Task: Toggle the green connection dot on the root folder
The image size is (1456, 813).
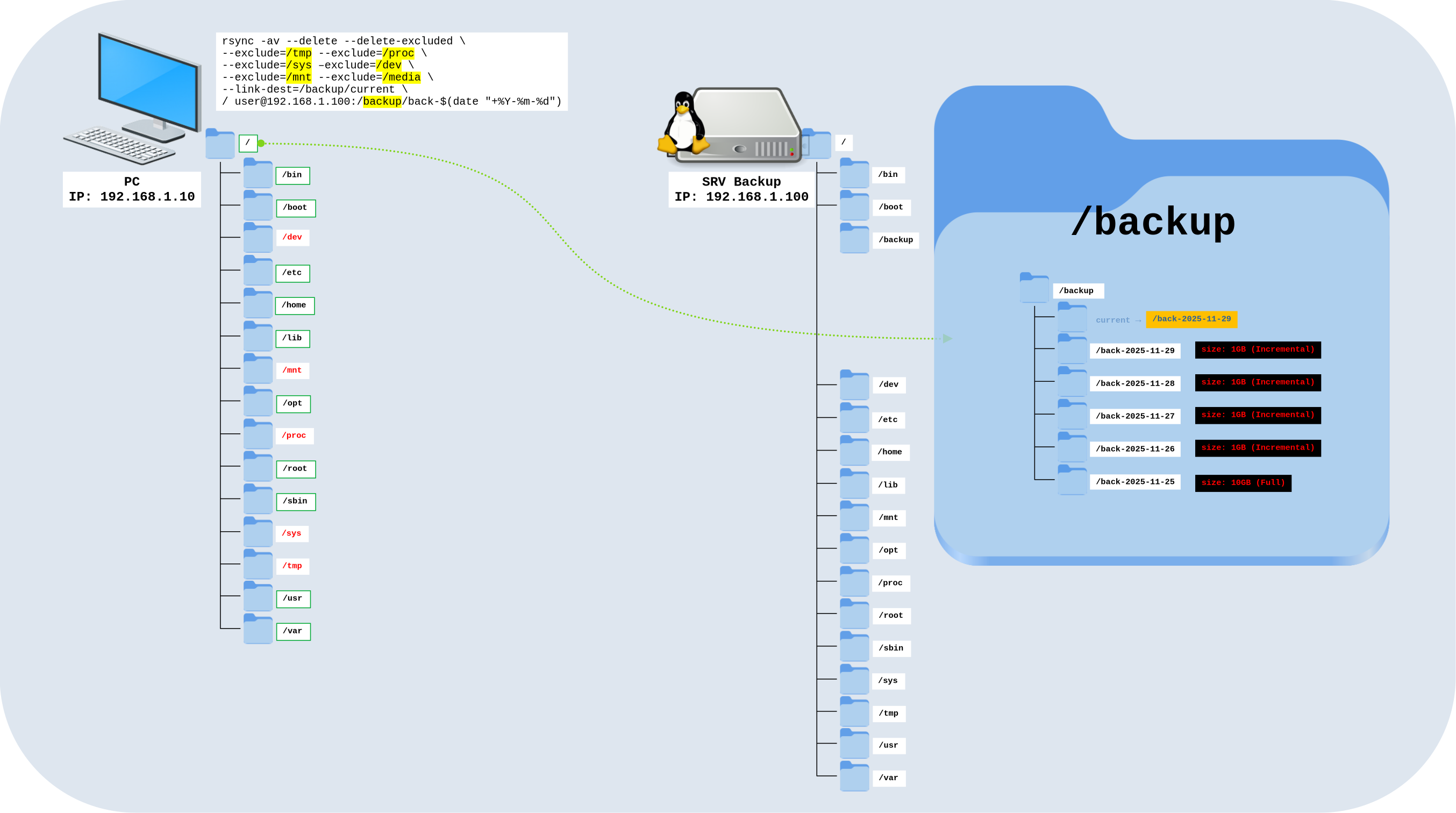Action: 261,143
